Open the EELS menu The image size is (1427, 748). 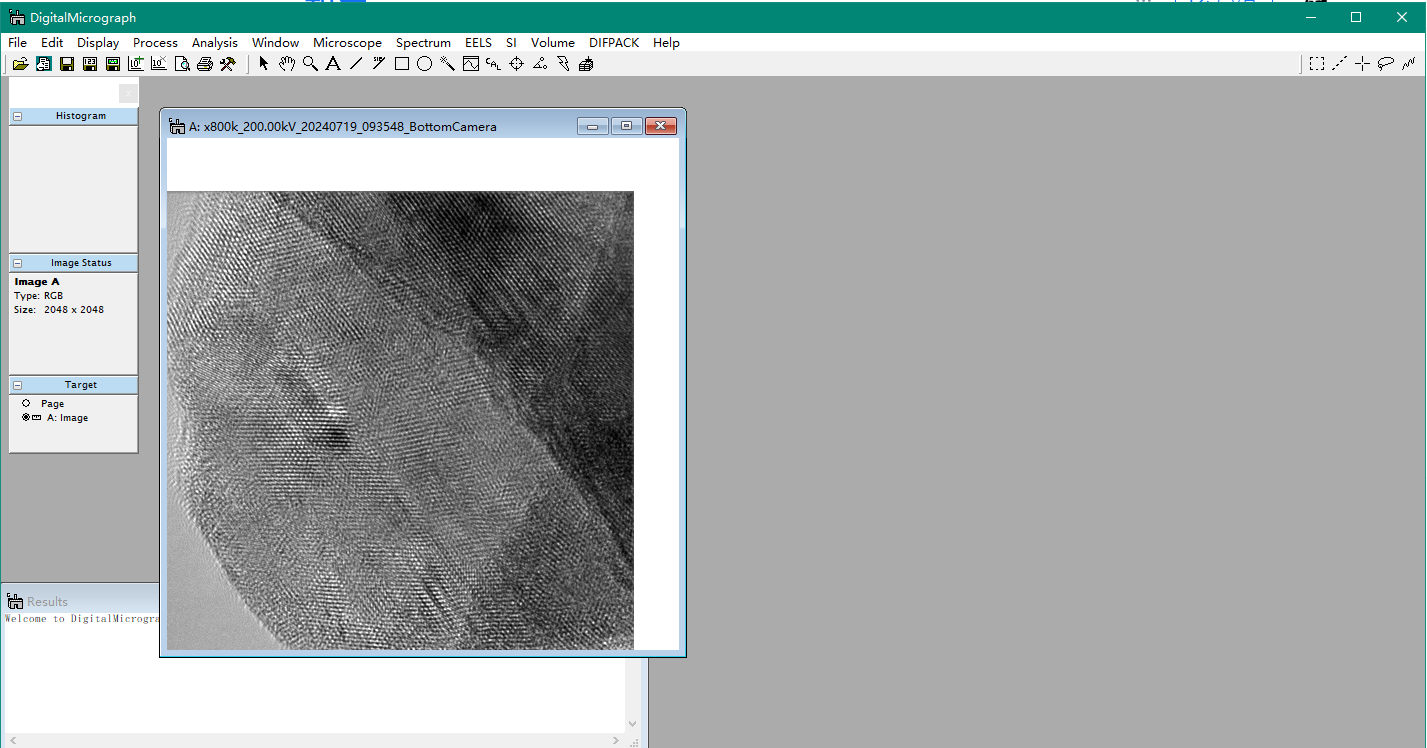478,42
